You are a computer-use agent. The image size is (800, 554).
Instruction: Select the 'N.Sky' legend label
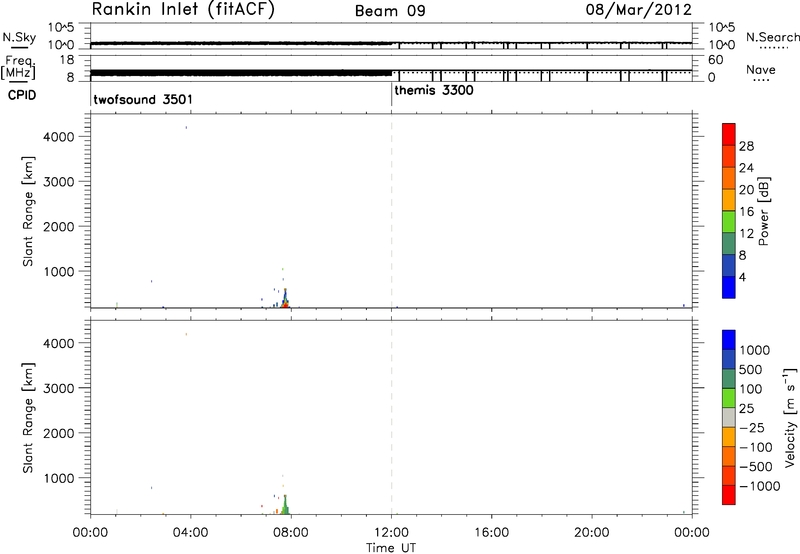click(x=19, y=37)
